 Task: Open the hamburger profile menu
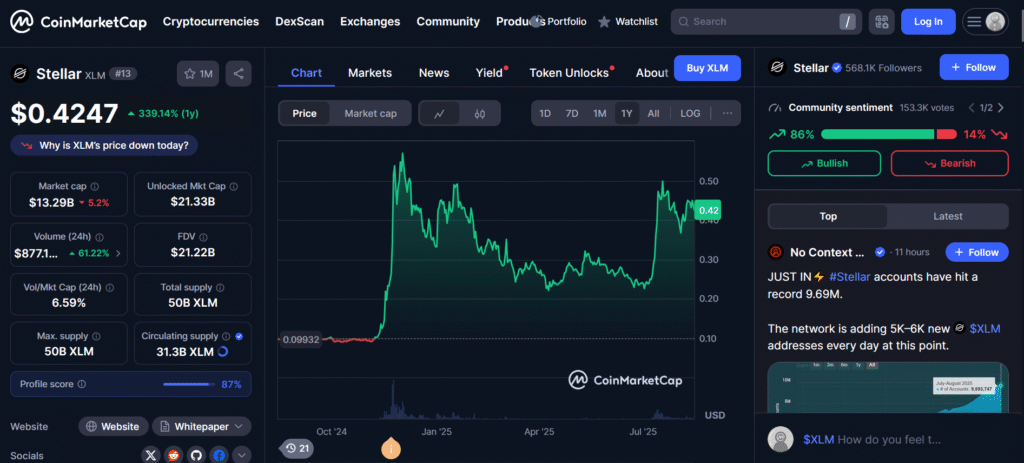pyautogui.click(x=974, y=22)
